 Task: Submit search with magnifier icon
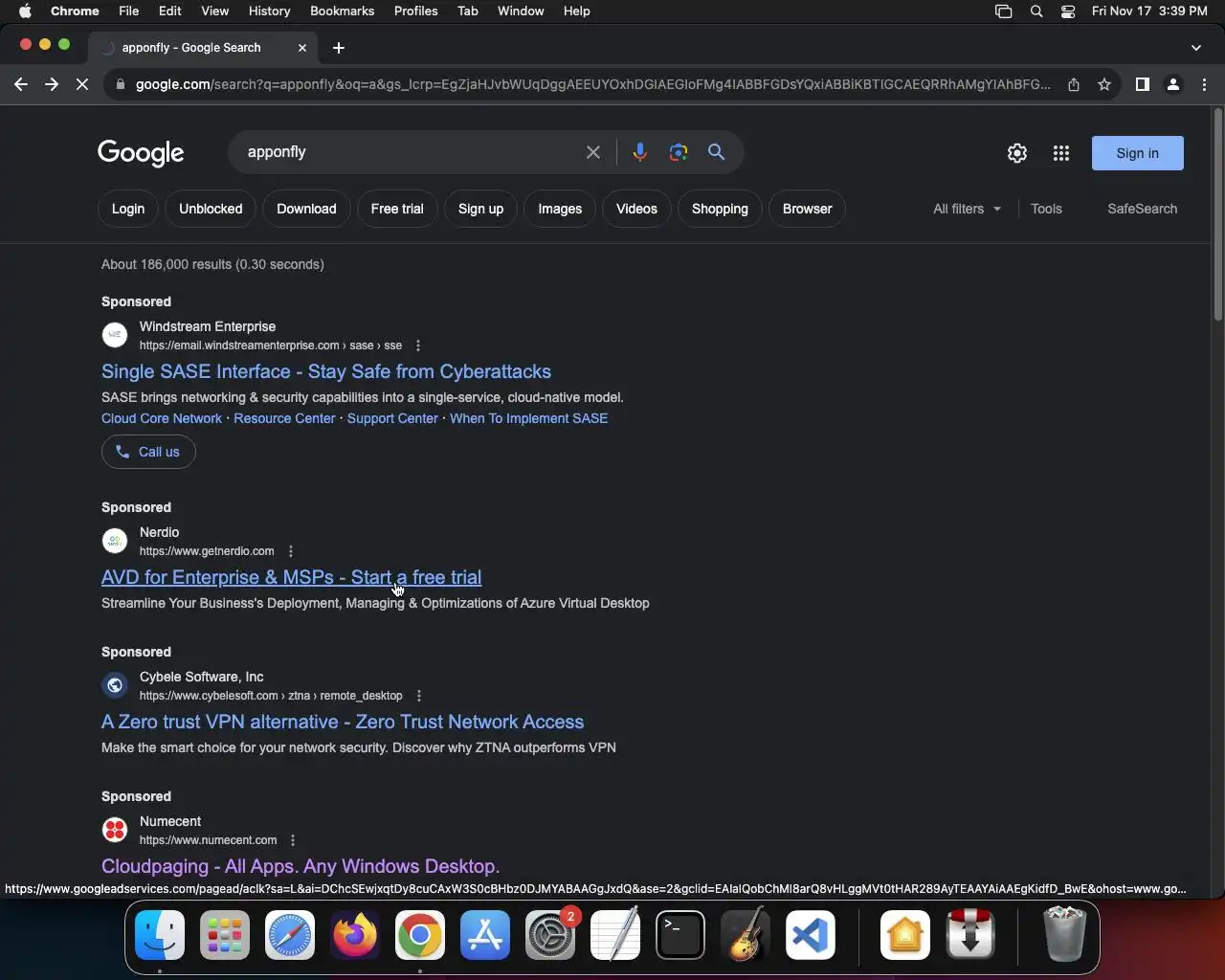[716, 152]
